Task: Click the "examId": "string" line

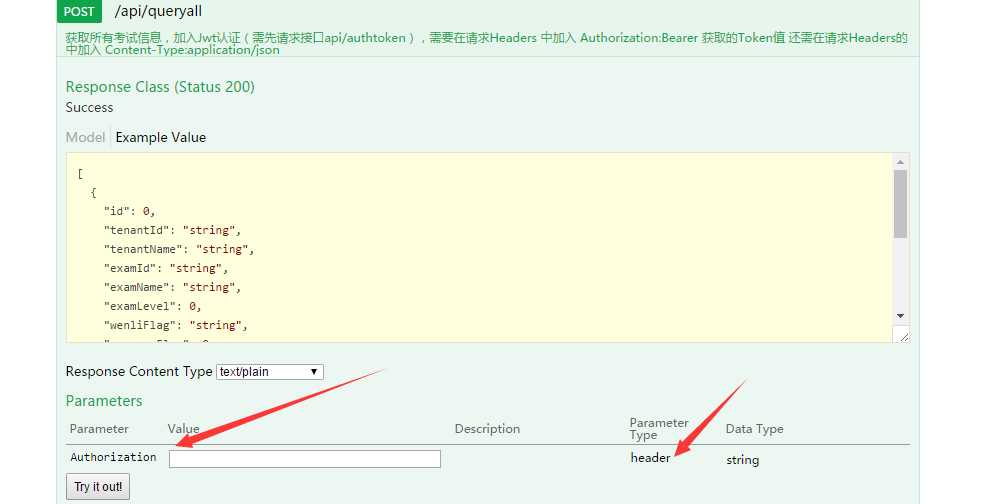Action: (166, 268)
